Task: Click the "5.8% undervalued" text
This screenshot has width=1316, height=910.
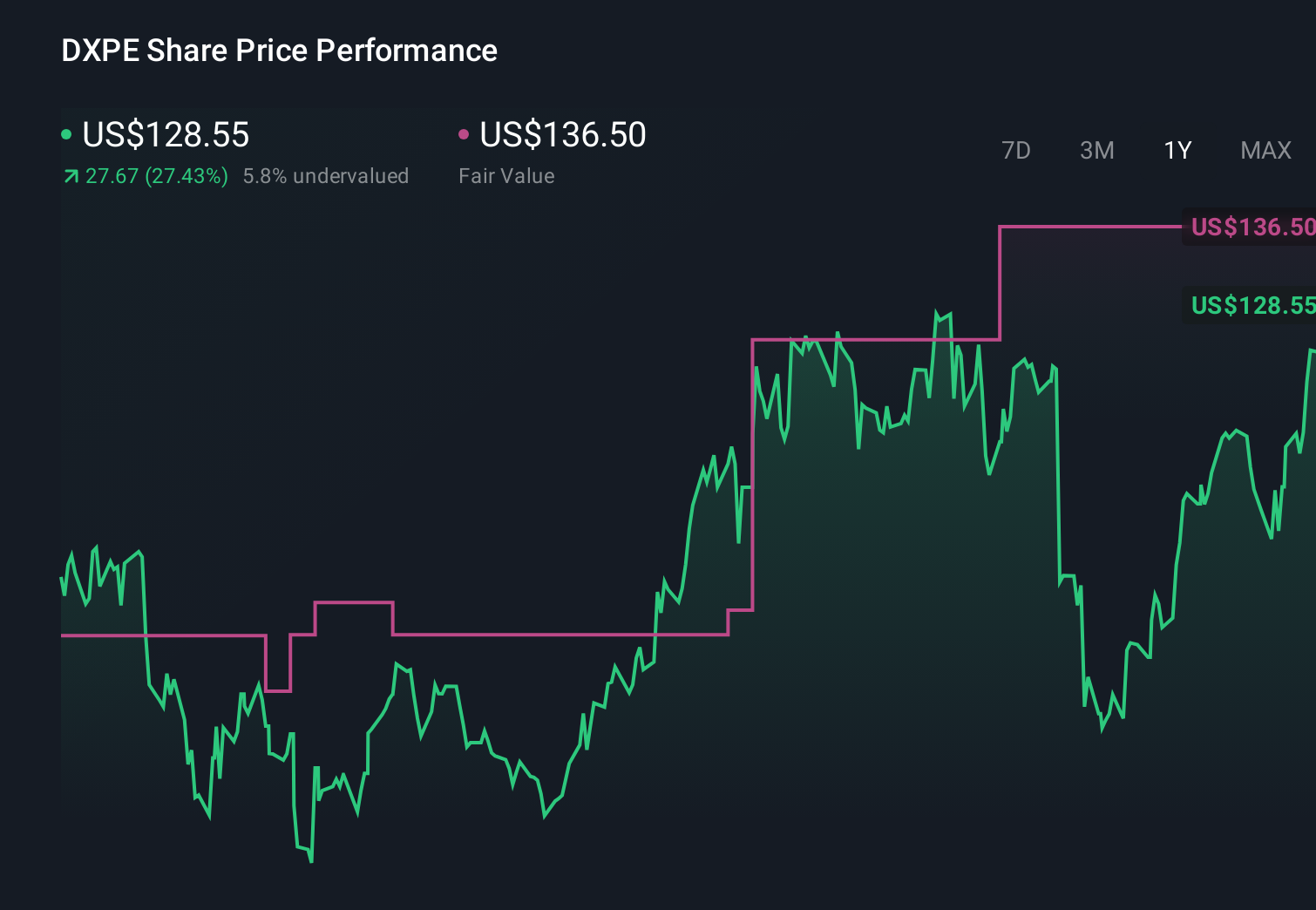Action: (x=326, y=176)
